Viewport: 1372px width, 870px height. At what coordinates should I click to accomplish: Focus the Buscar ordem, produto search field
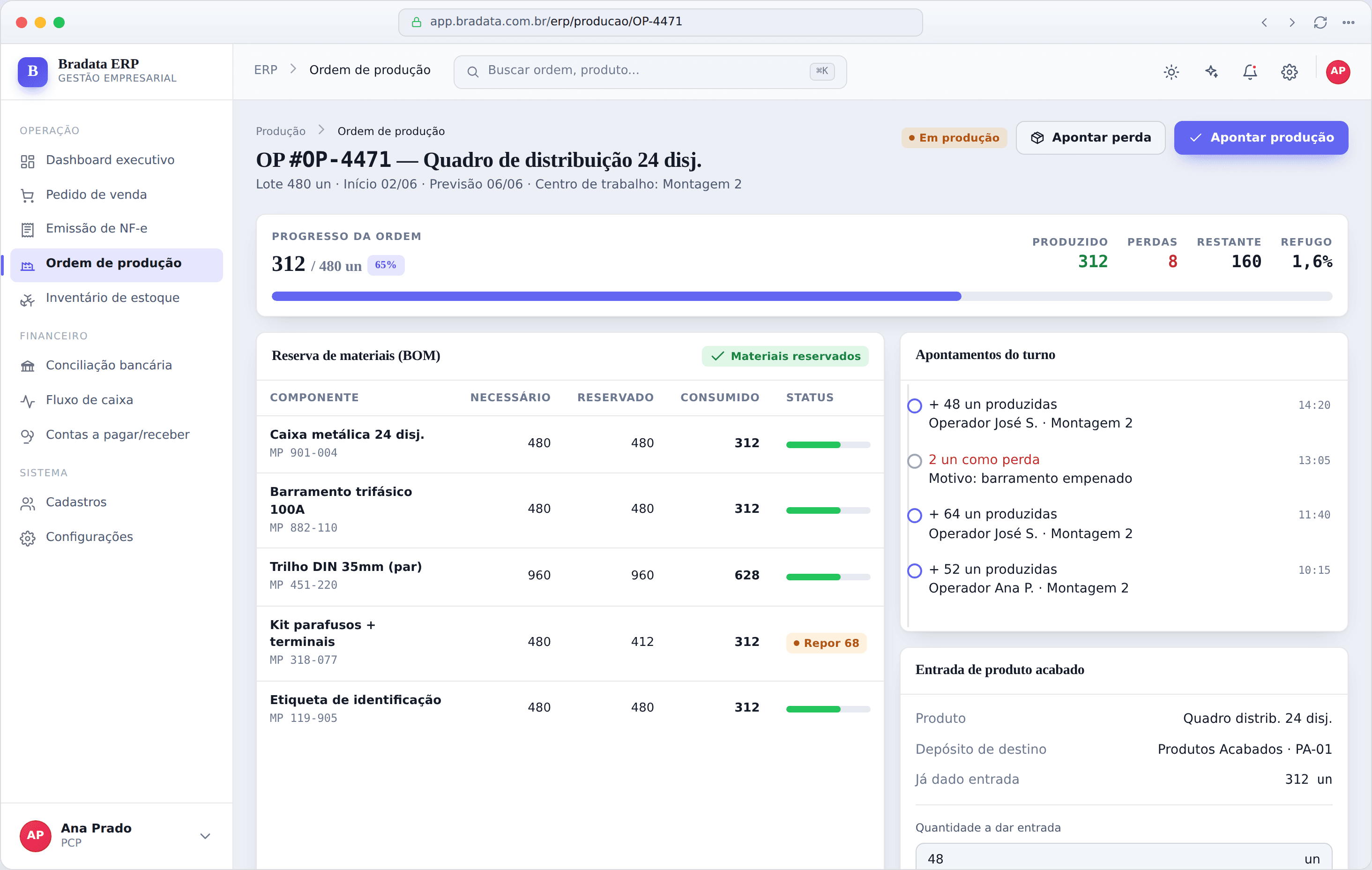coord(650,71)
